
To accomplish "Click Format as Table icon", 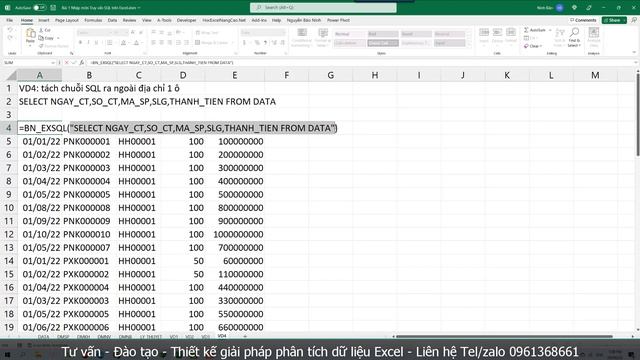I will click(x=323, y=33).
